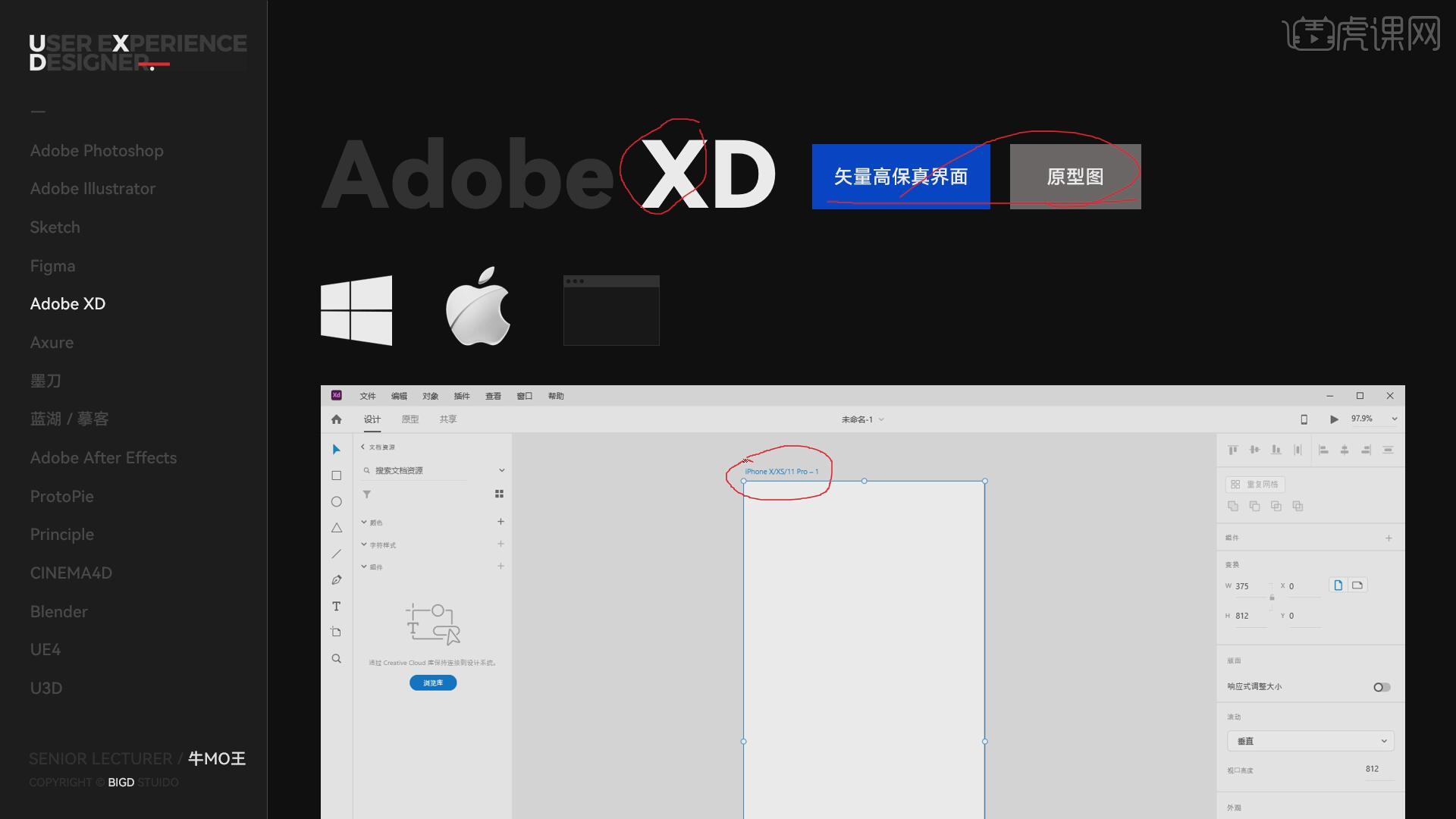1456x819 pixels.
Task: Collapse the 颜色 section in assets panel
Action: pos(364,522)
